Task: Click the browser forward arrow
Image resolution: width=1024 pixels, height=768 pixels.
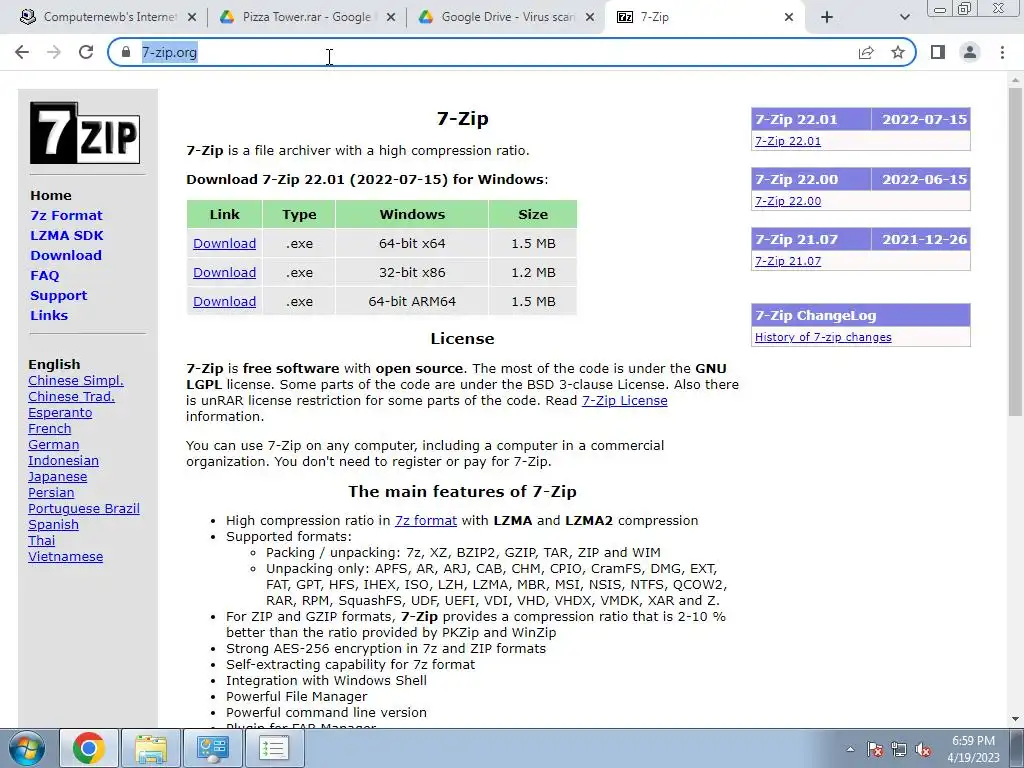Action: (54, 52)
